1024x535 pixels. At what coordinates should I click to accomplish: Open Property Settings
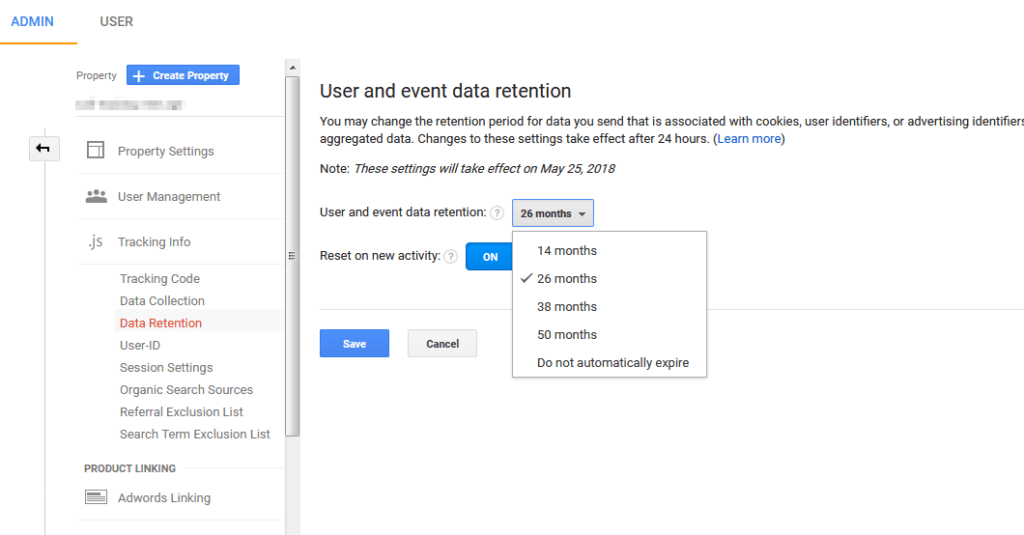tap(166, 151)
